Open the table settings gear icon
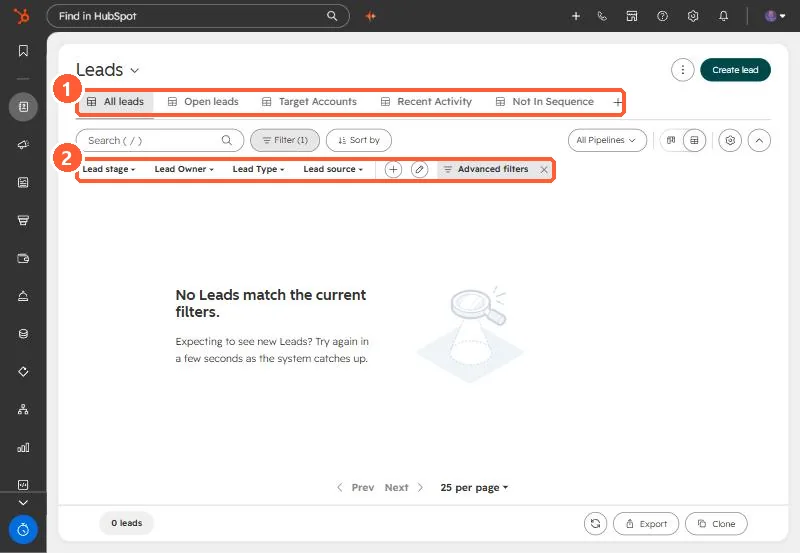Image resolution: width=800 pixels, height=553 pixels. coord(730,140)
